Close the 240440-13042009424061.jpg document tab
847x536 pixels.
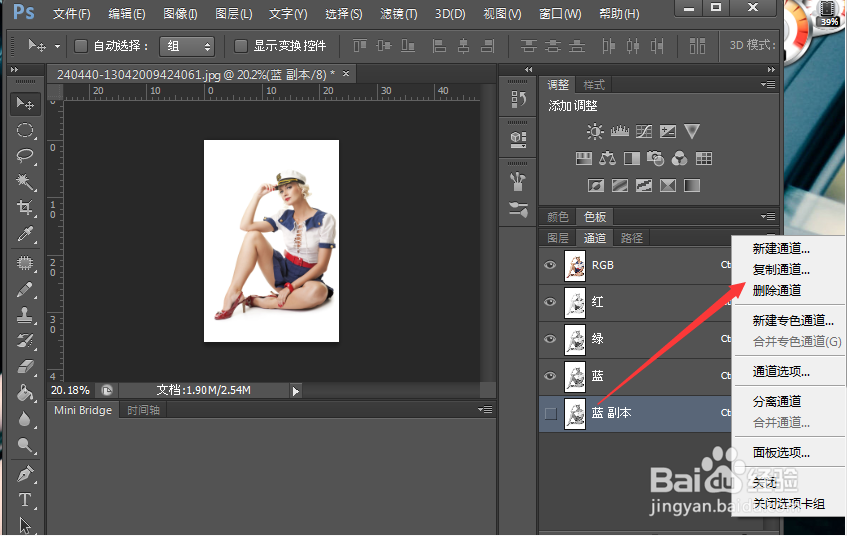coord(346,73)
